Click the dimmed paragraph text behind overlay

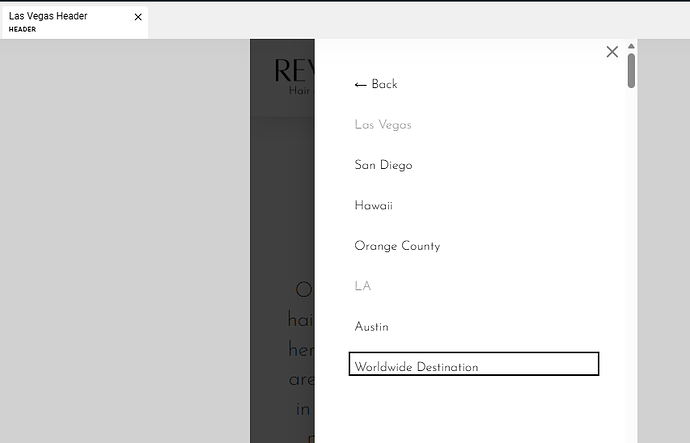300,350
